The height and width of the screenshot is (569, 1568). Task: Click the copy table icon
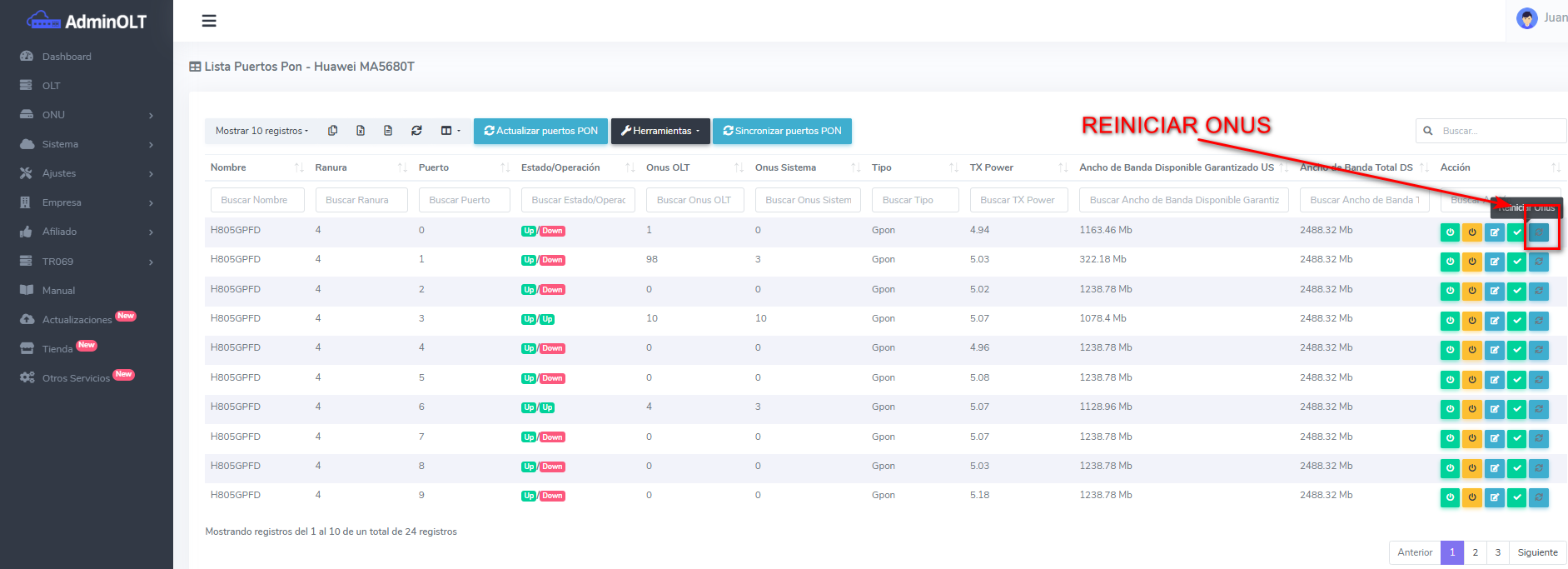click(332, 131)
